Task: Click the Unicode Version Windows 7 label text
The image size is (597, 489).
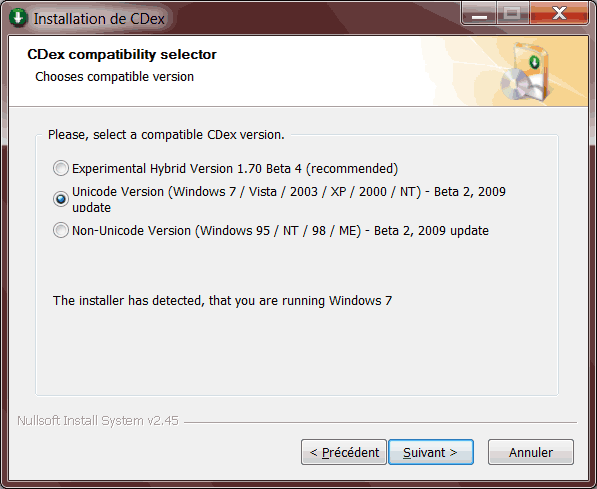Action: click(289, 199)
